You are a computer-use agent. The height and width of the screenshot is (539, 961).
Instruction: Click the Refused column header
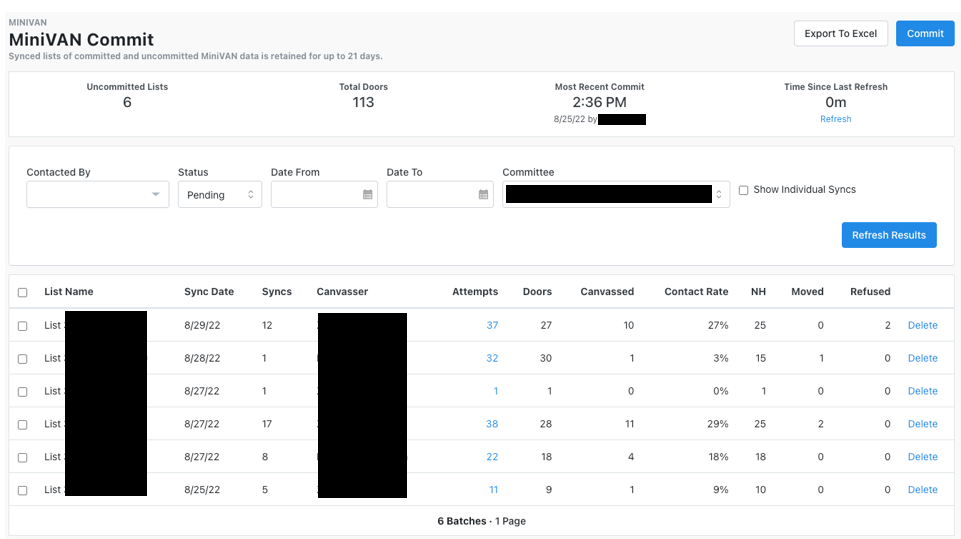pyautogui.click(x=870, y=292)
